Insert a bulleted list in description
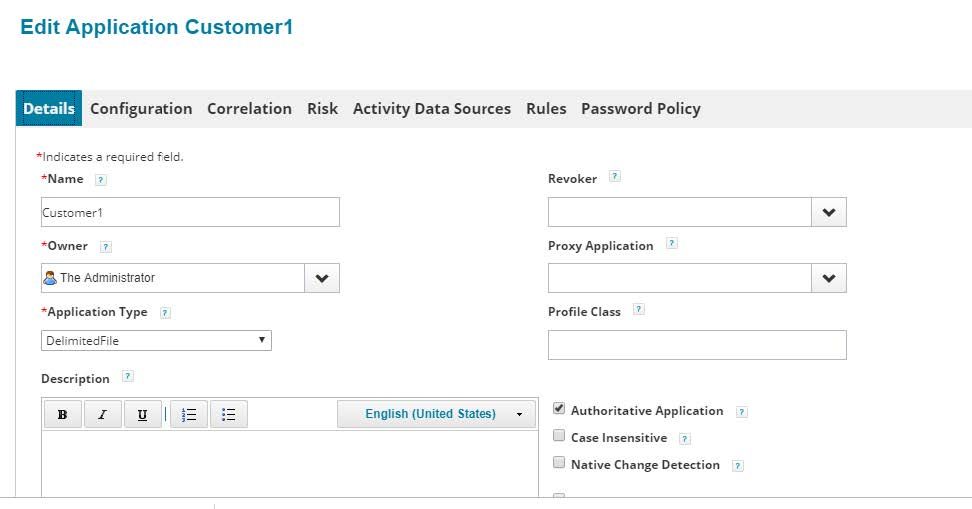This screenshot has height=509, width=972. click(228, 415)
